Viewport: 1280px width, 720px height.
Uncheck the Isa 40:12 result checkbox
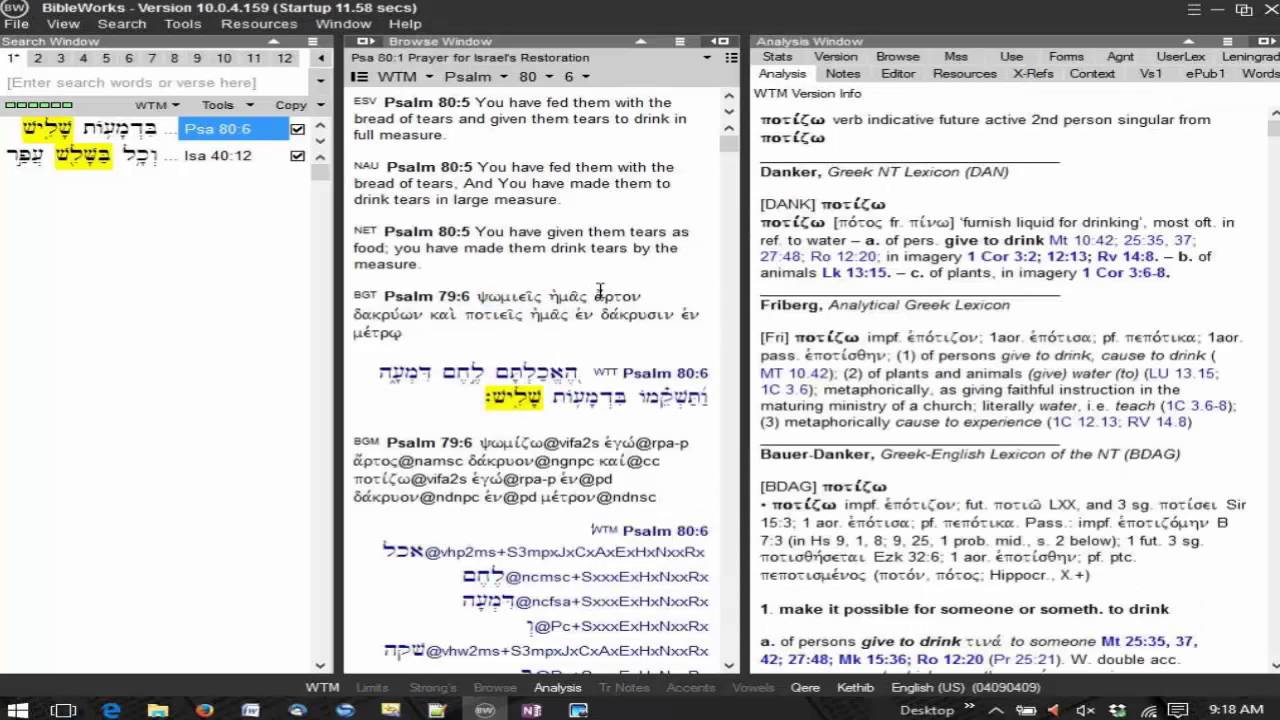tap(297, 156)
